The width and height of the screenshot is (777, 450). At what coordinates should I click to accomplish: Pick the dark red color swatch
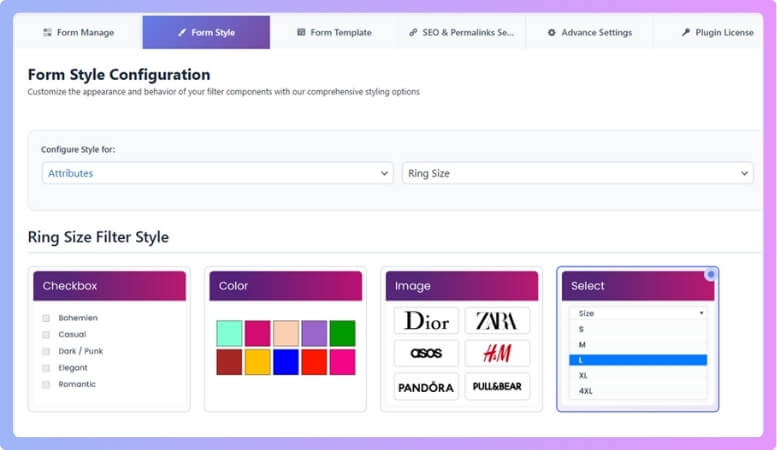pos(229,362)
